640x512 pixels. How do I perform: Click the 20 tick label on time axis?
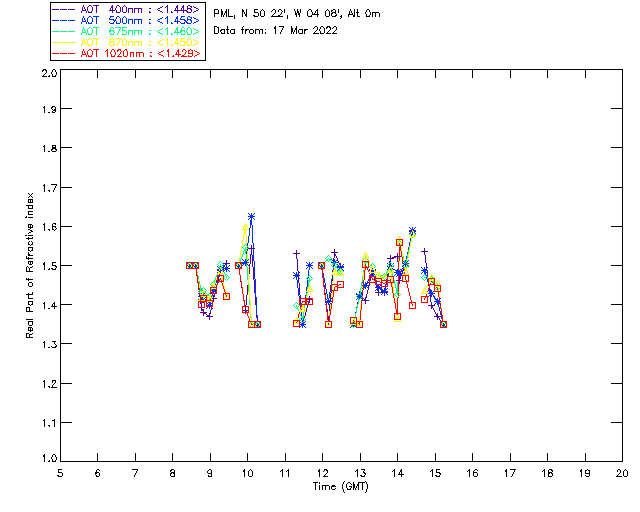click(621, 473)
